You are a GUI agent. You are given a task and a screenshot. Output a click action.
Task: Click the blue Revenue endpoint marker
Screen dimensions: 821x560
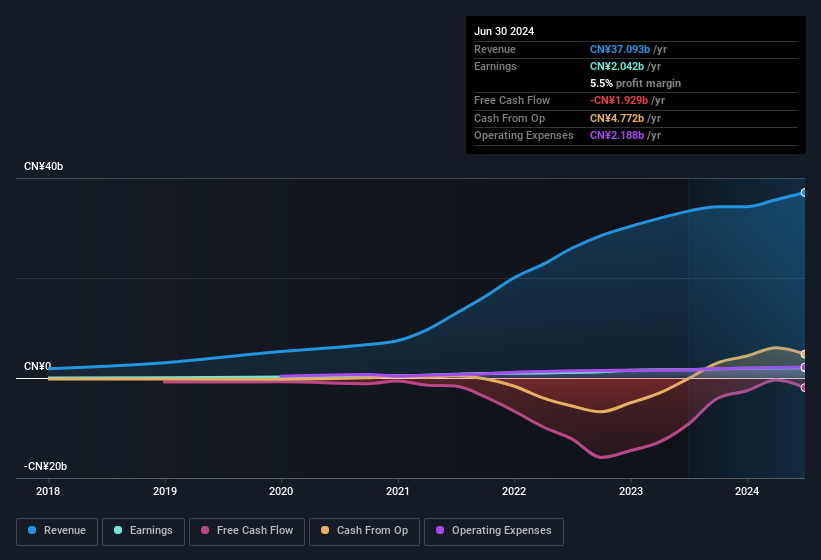tap(804, 193)
